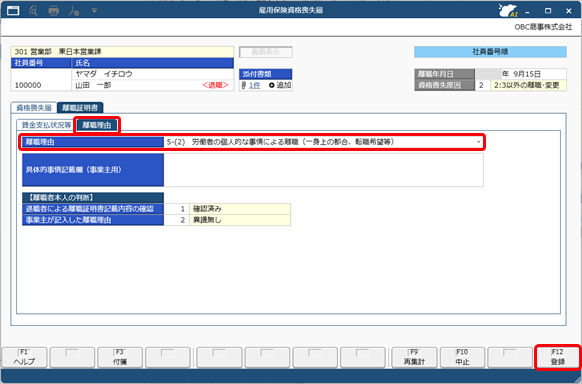Click the F10 中止 function button
582x384 pixels.
click(x=462, y=357)
